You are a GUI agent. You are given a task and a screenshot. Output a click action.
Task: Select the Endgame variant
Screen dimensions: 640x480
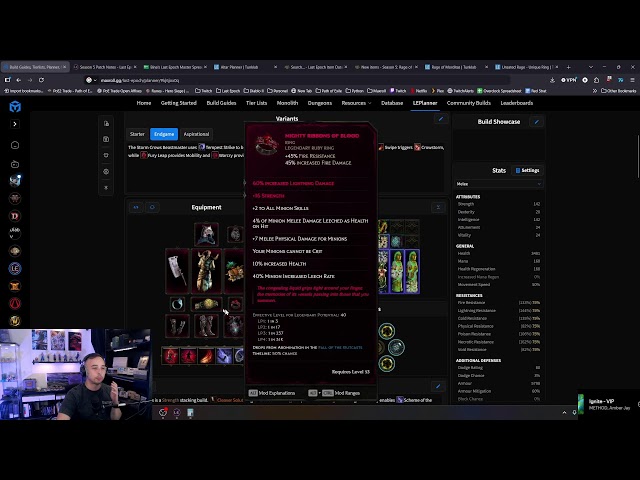(x=164, y=134)
